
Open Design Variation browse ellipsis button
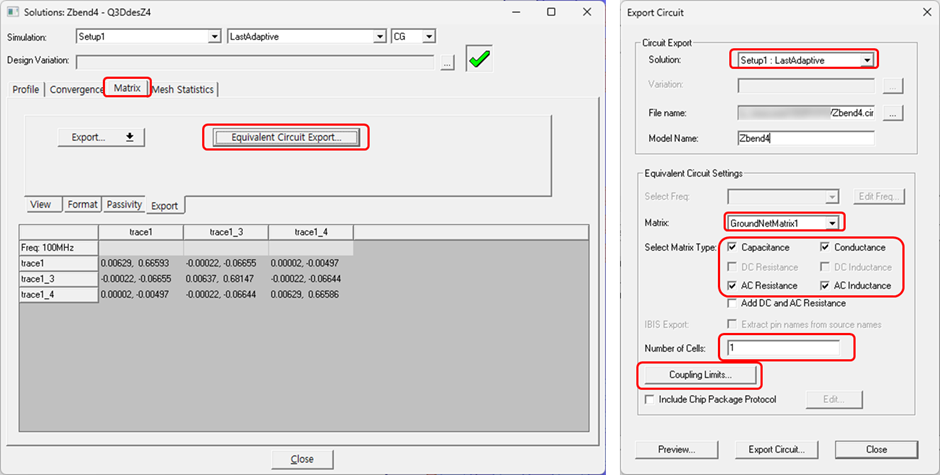pos(447,62)
